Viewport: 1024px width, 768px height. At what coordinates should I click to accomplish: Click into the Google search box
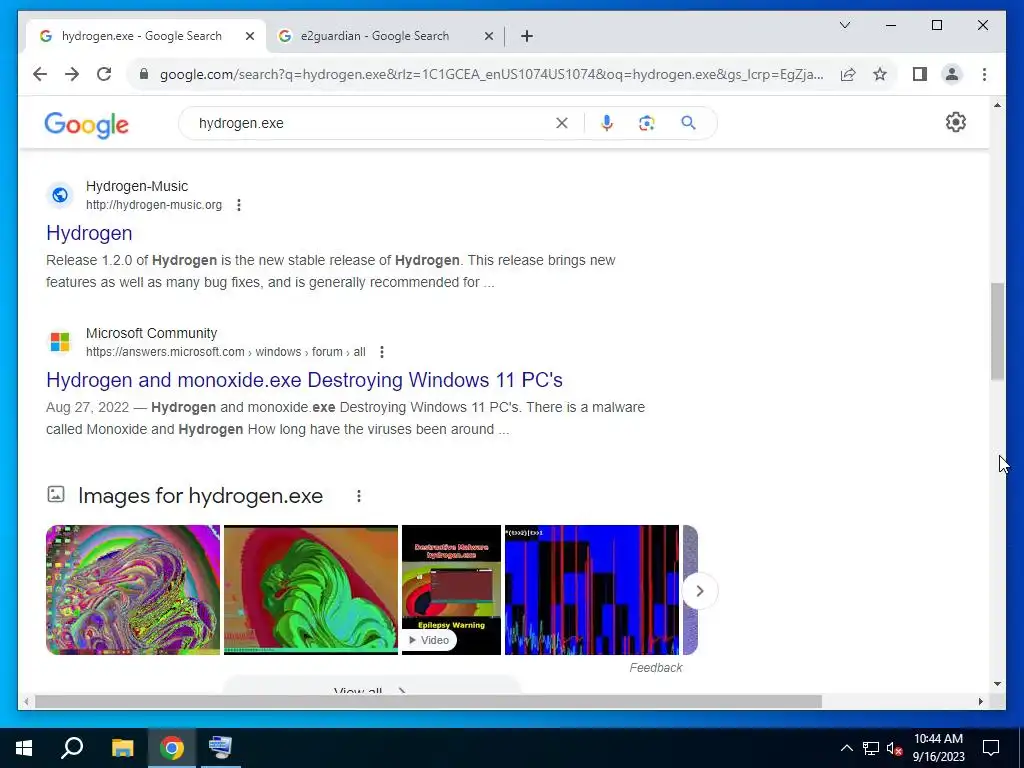pos(372,123)
